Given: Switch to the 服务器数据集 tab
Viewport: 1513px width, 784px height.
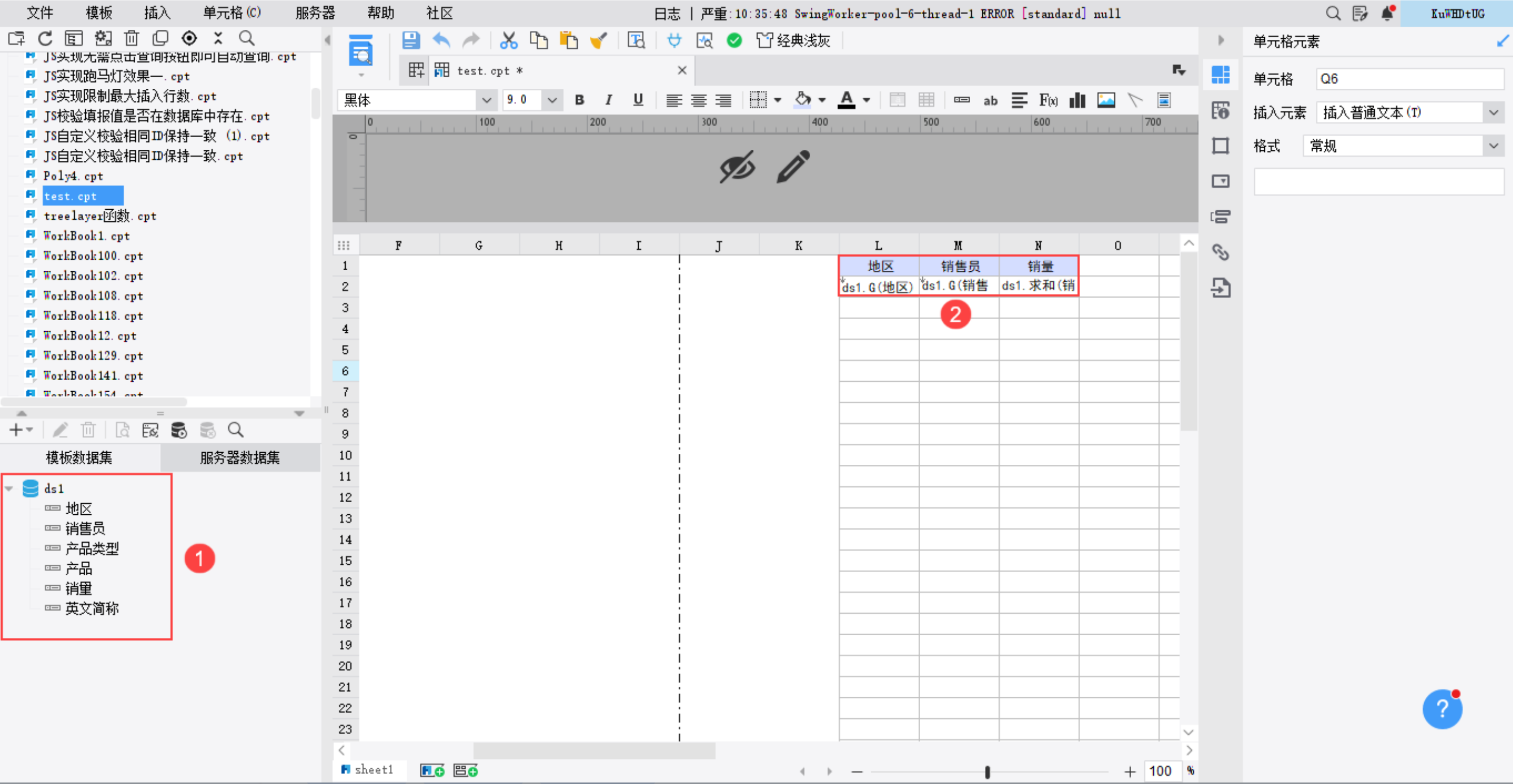Looking at the screenshot, I should coord(240,458).
